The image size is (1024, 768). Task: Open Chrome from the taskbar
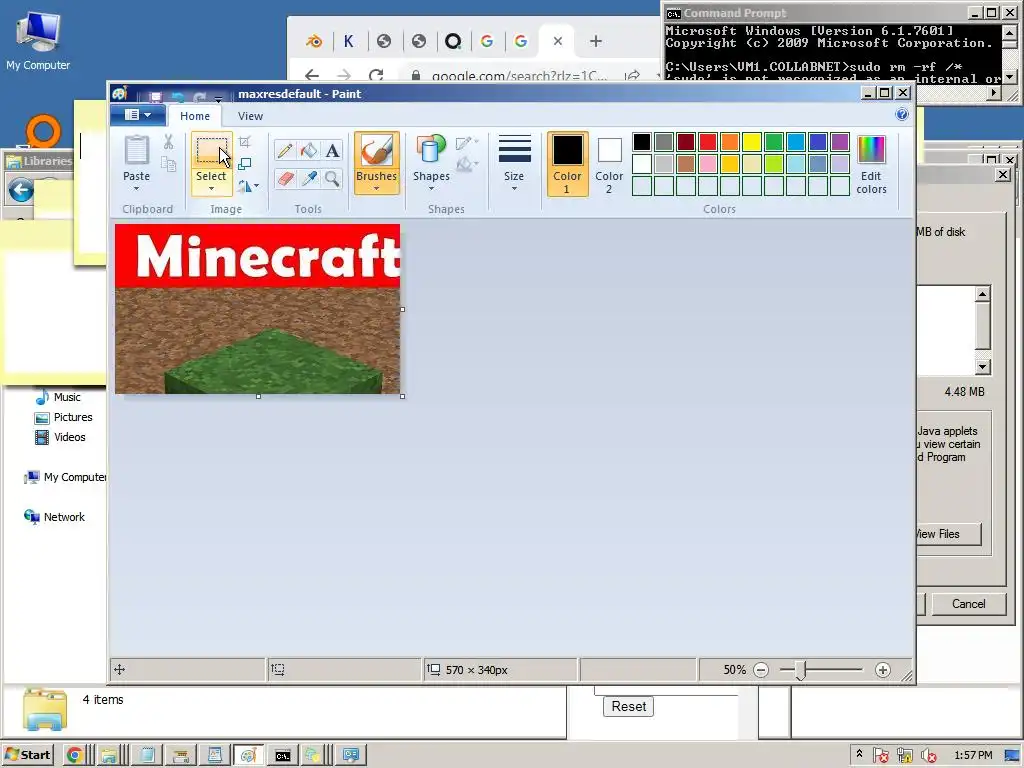pos(74,756)
